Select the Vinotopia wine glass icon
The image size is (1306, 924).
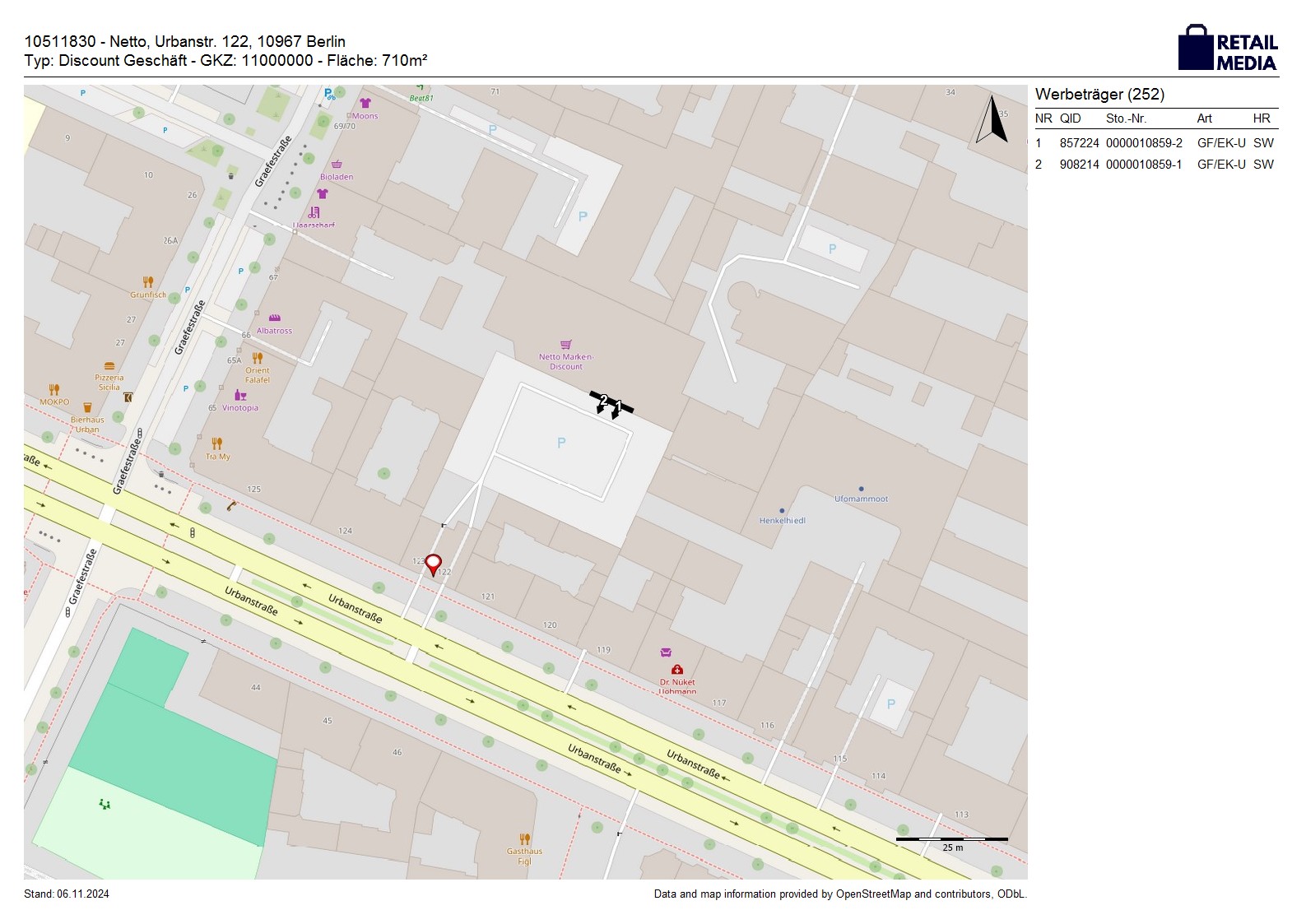coord(240,396)
